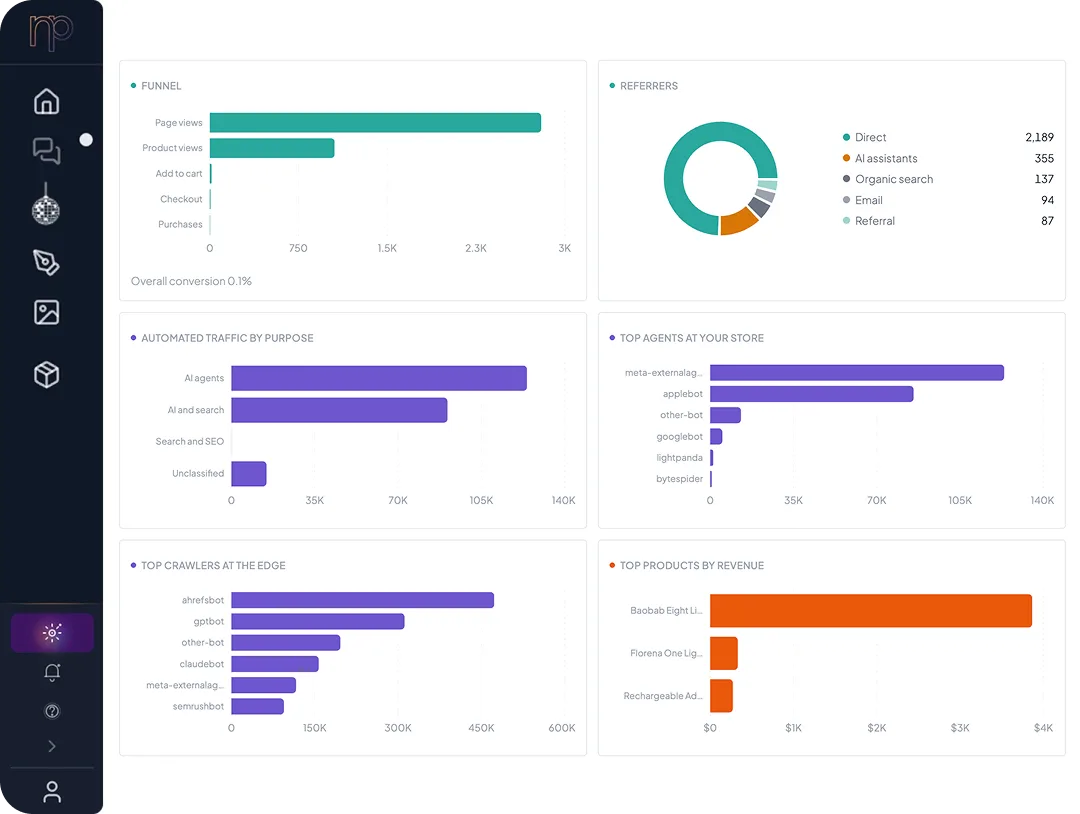Click the Baobab Eight Li... revenue bar
Screen dimensions: 1080x814
[x=871, y=611]
